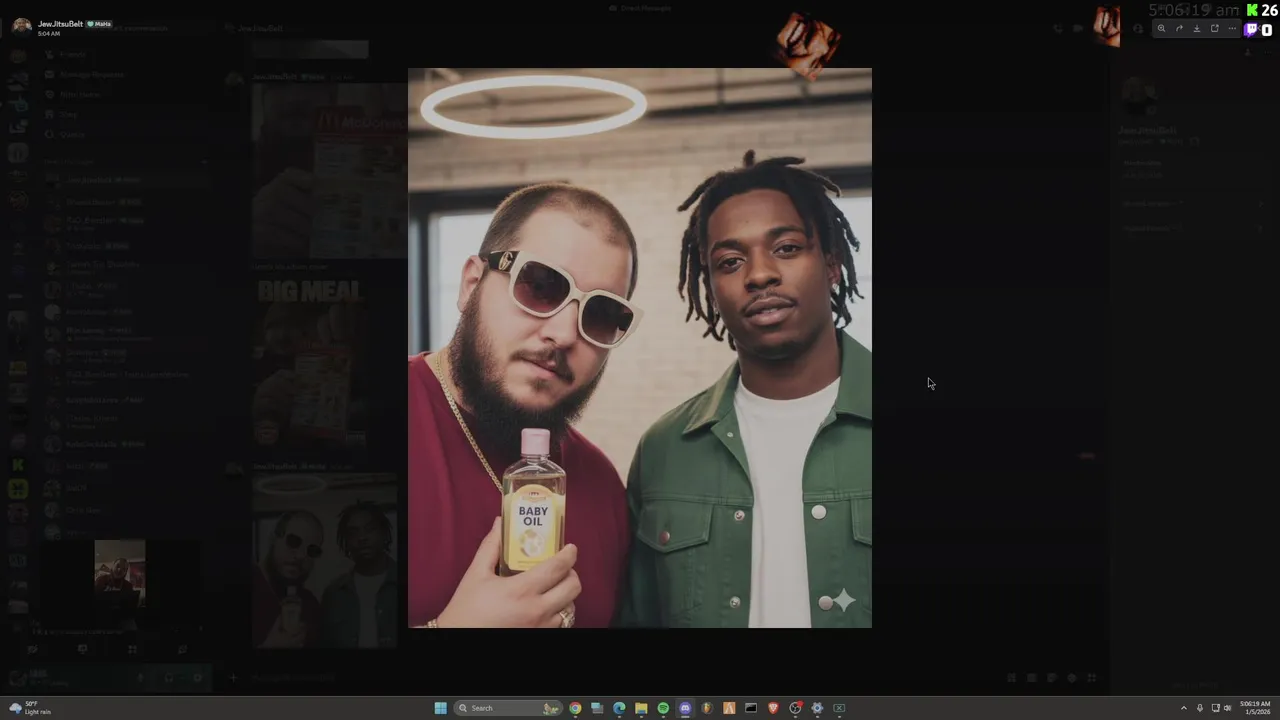Open the Windows Start menu

(440, 708)
